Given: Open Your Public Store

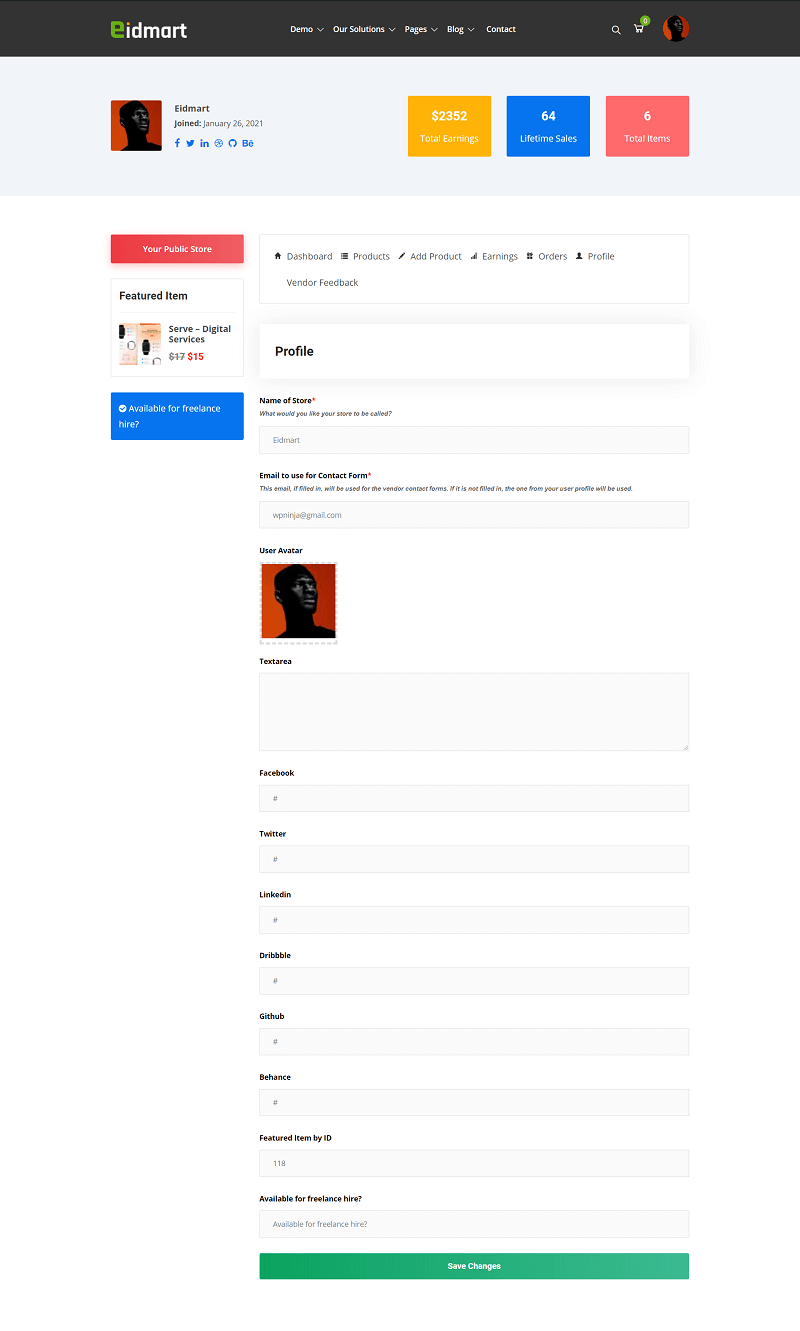Looking at the screenshot, I should click(x=177, y=248).
